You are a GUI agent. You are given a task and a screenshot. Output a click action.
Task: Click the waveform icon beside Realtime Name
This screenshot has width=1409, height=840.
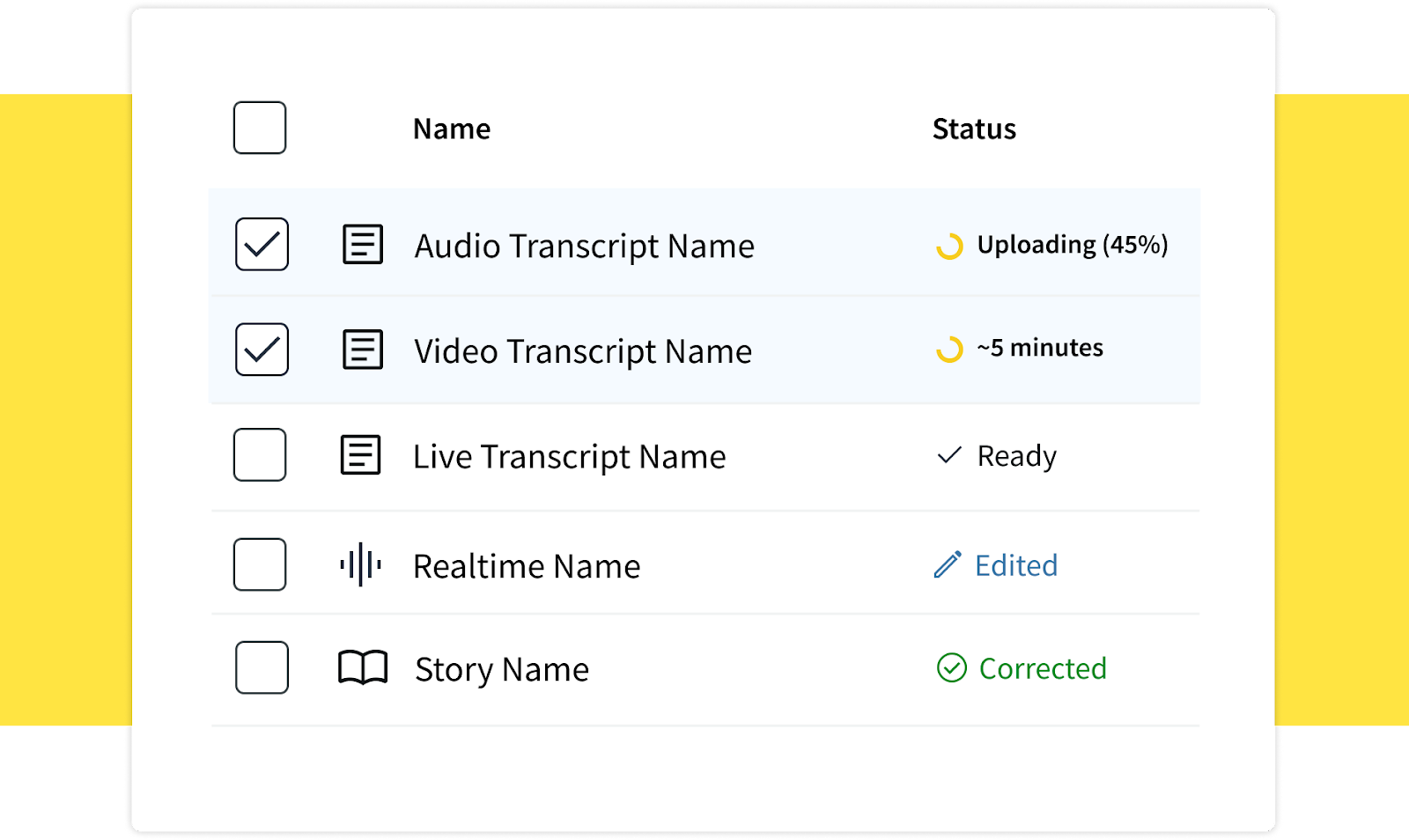pos(360,564)
